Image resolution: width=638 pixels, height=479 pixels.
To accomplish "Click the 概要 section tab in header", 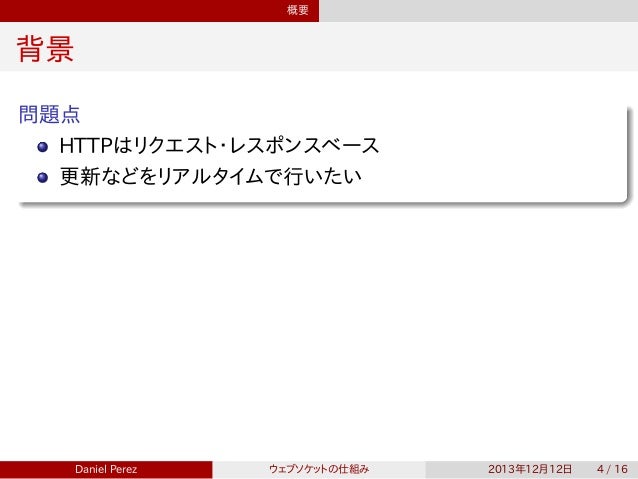I will coord(297,10).
